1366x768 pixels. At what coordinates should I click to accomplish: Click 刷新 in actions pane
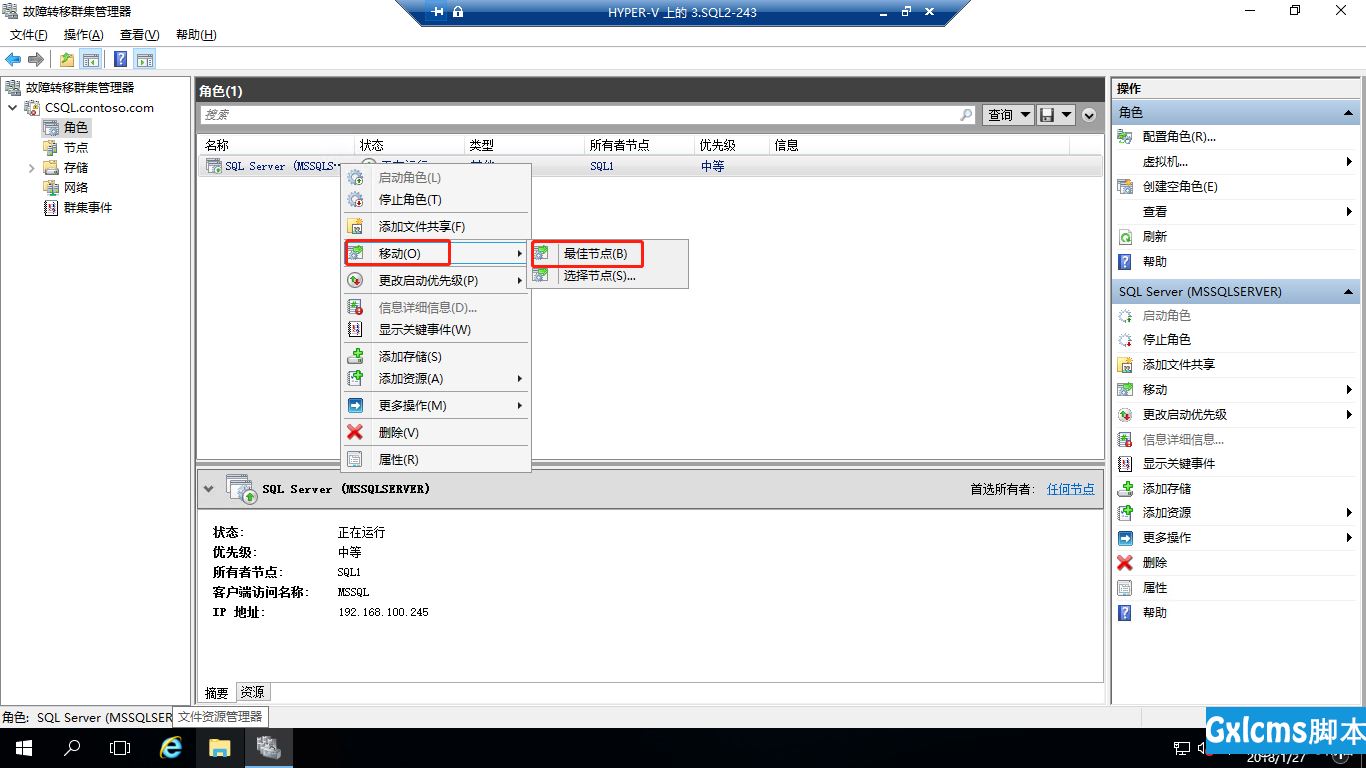coord(1155,237)
